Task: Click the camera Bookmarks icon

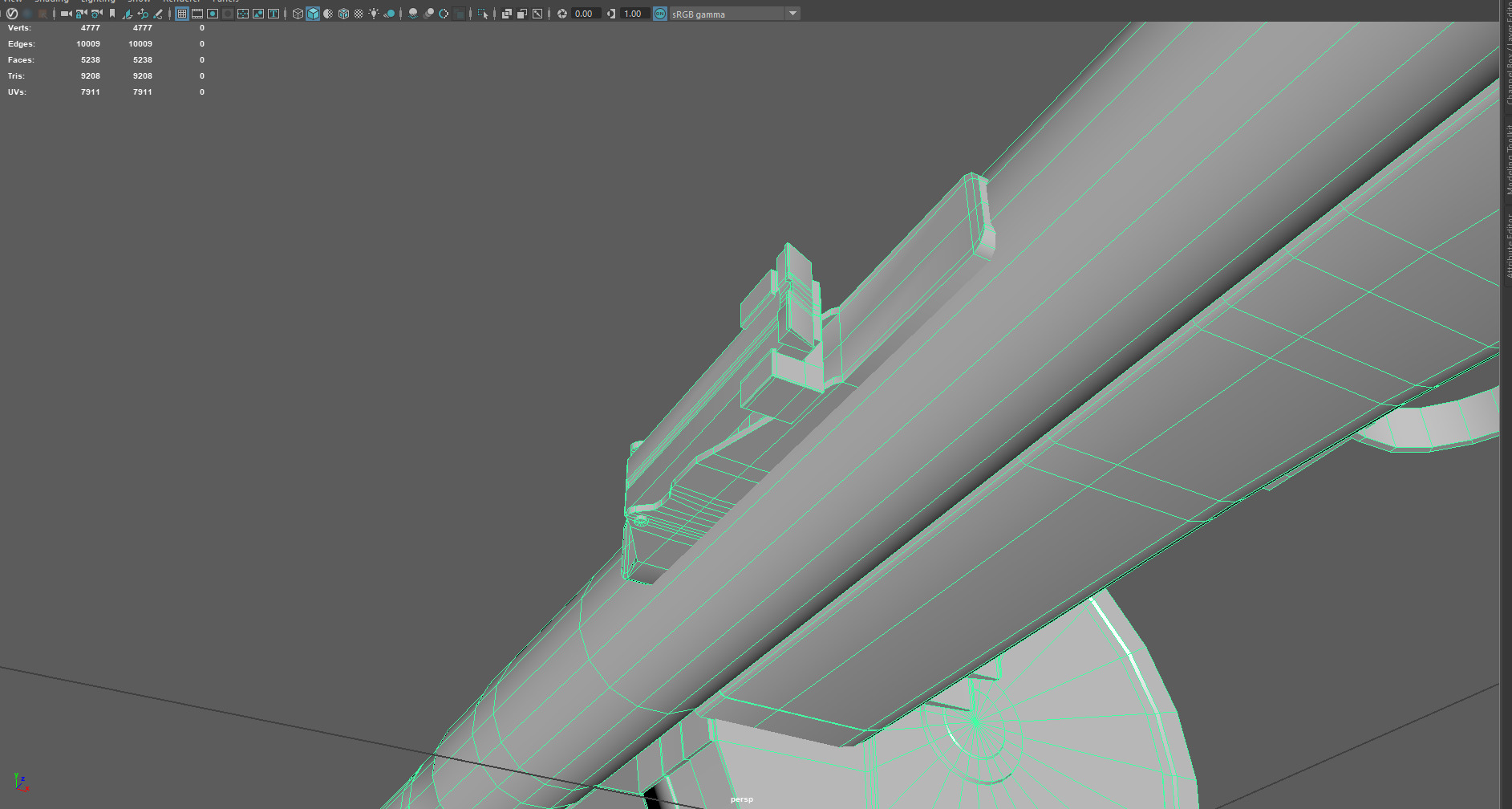Action: click(112, 14)
